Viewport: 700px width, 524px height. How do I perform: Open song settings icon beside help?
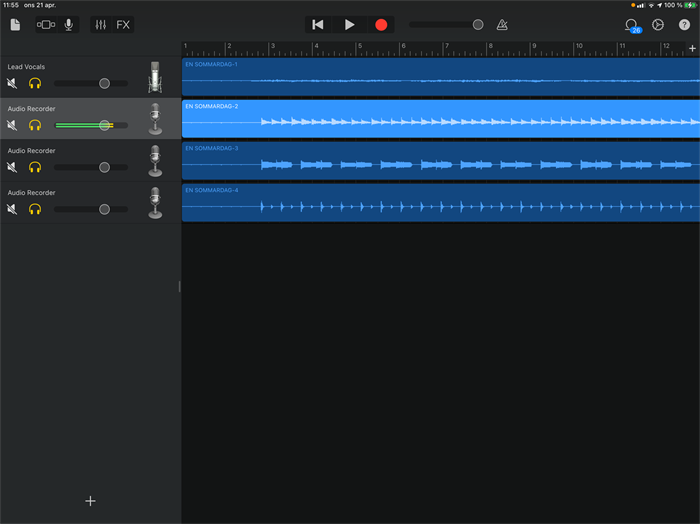(658, 24)
